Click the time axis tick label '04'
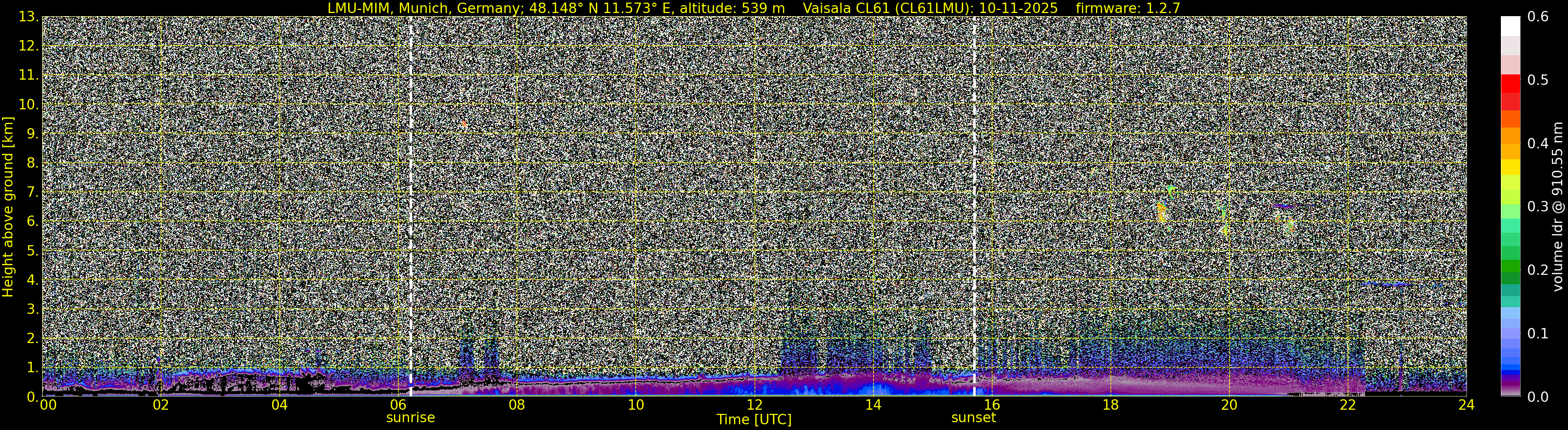 tap(279, 405)
